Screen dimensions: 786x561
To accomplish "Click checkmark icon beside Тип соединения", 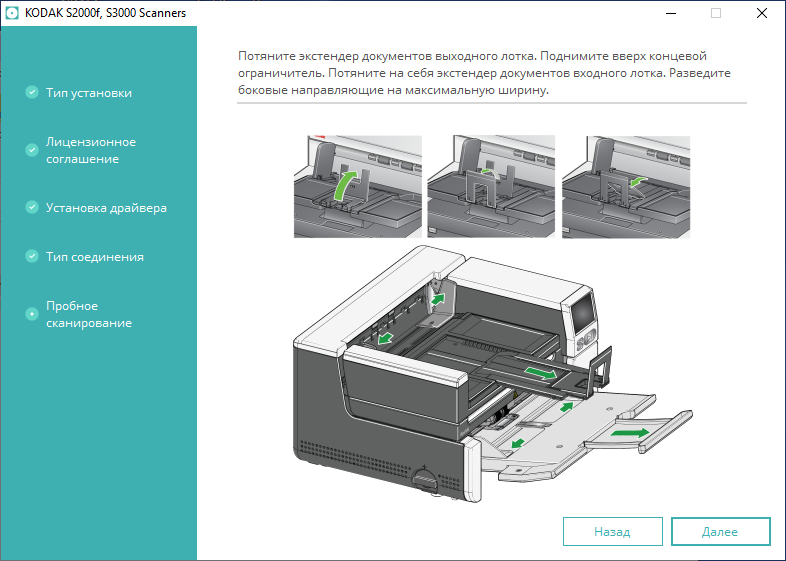I will (x=32, y=256).
